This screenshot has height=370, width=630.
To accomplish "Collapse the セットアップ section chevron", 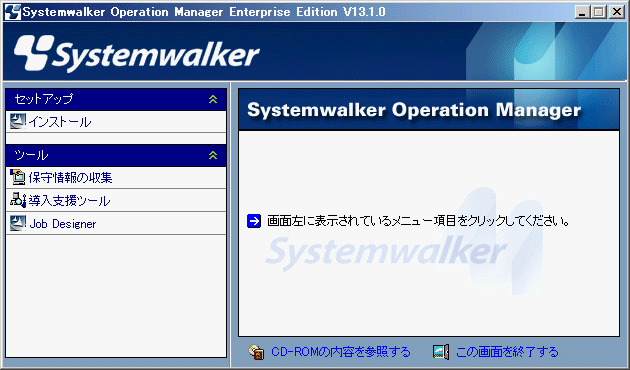I will point(213,99).
